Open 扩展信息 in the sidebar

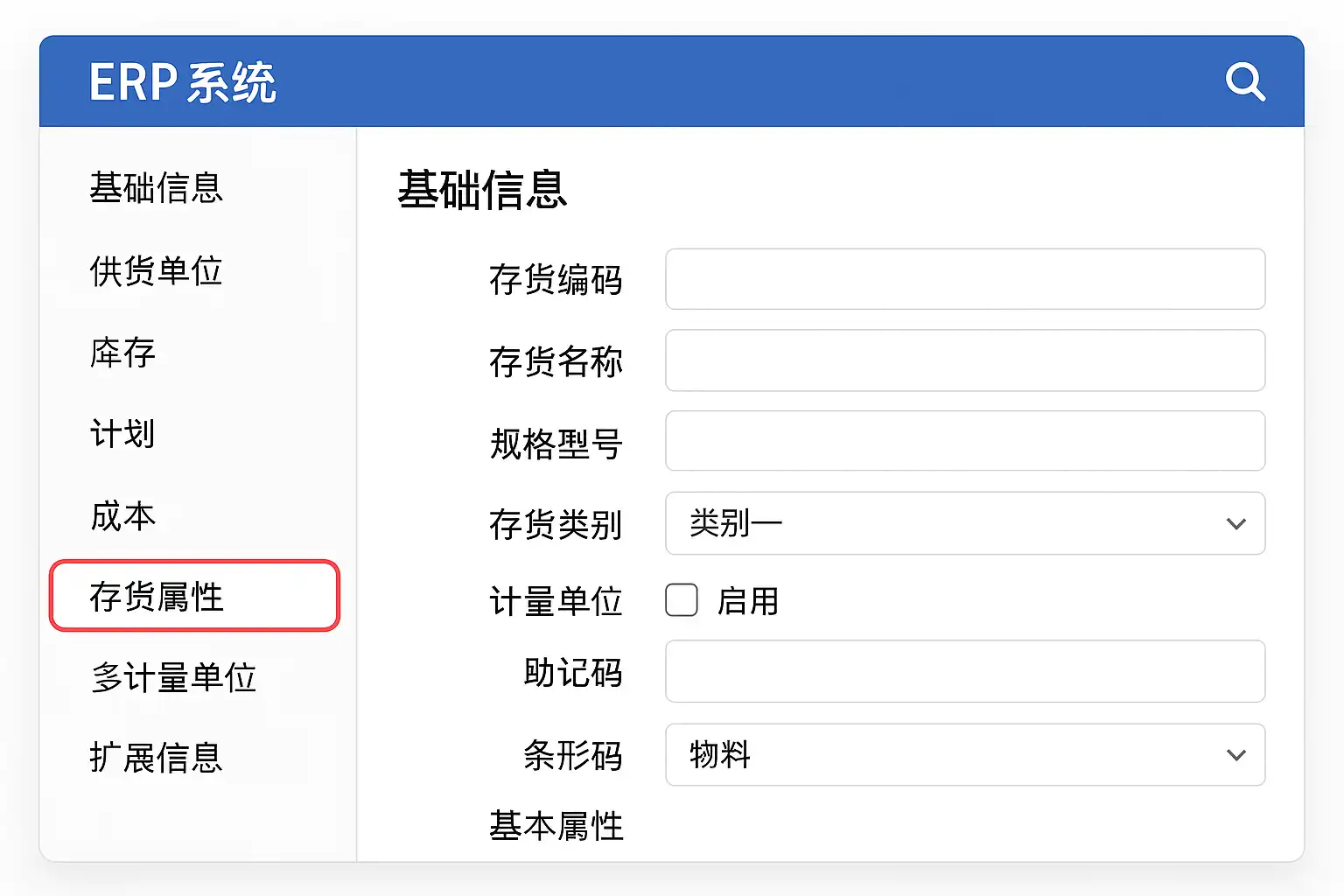157,758
